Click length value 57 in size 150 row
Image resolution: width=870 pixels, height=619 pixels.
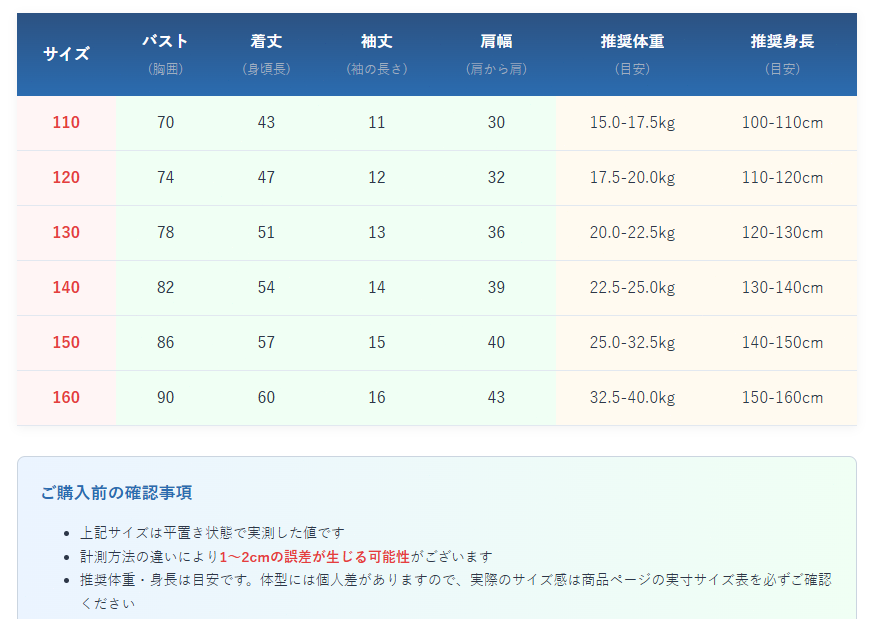[x=266, y=342]
